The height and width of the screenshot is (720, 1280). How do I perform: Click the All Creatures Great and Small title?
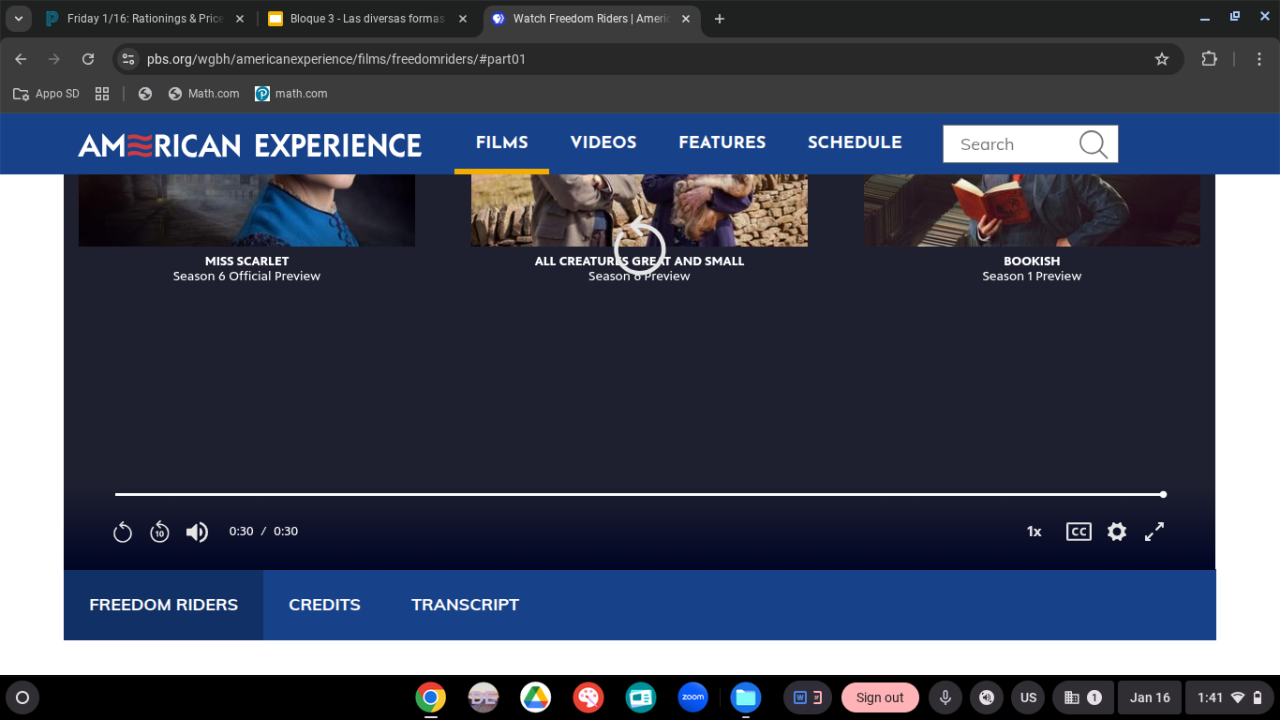pos(639,261)
